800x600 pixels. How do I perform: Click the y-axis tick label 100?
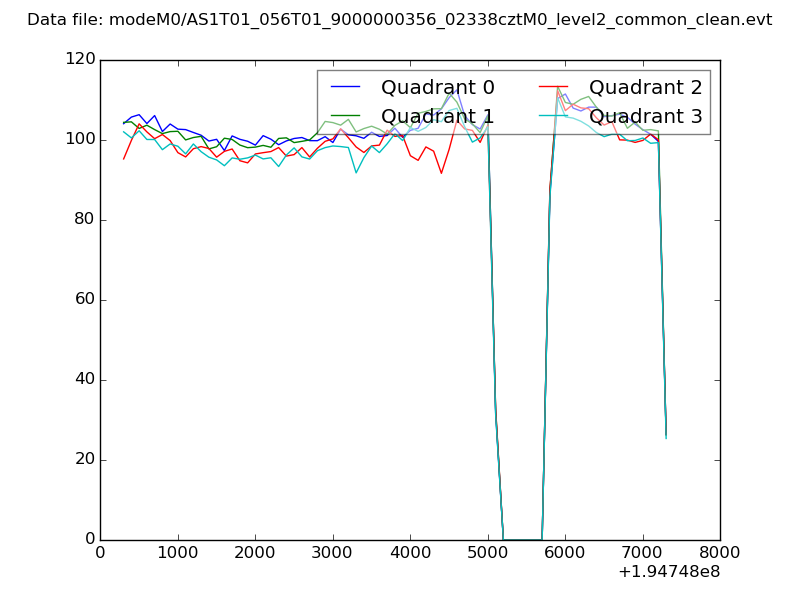click(x=80, y=140)
